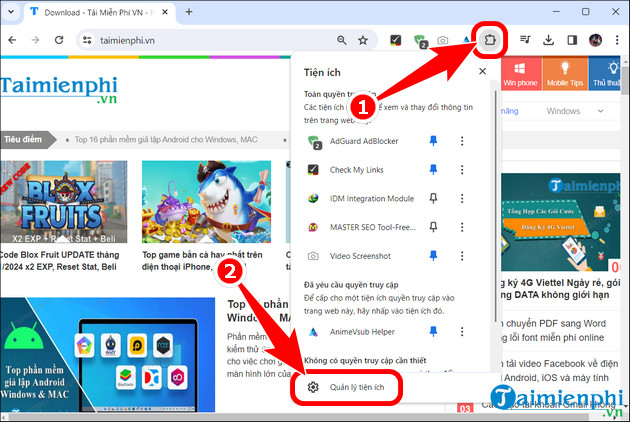Open Top game bắn cá article link

[202, 261]
